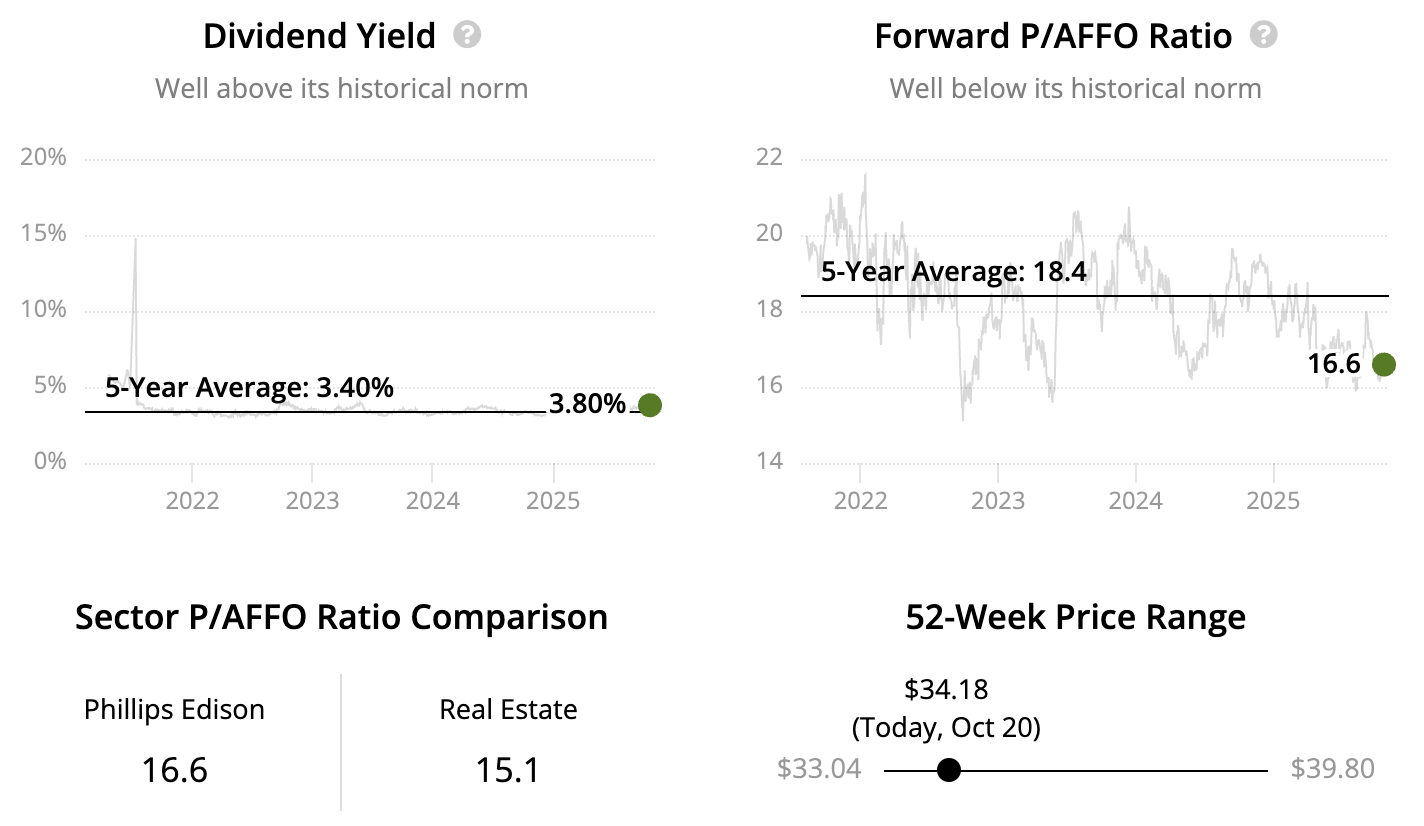Click the "Well below its historical norm" subtitle
This screenshot has height=826, width=1424.
tap(1075, 88)
